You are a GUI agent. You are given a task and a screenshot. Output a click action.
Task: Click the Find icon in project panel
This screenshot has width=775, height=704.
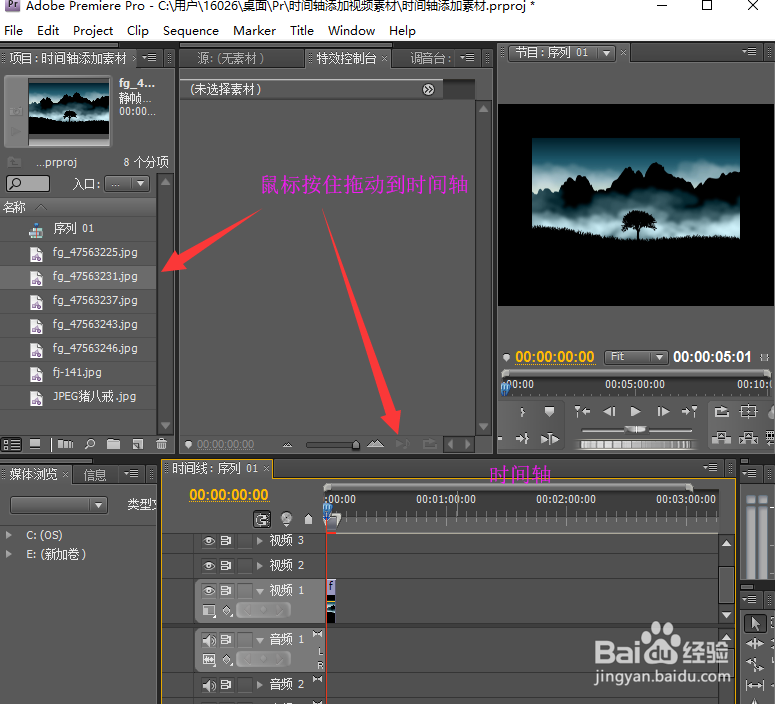tap(89, 444)
